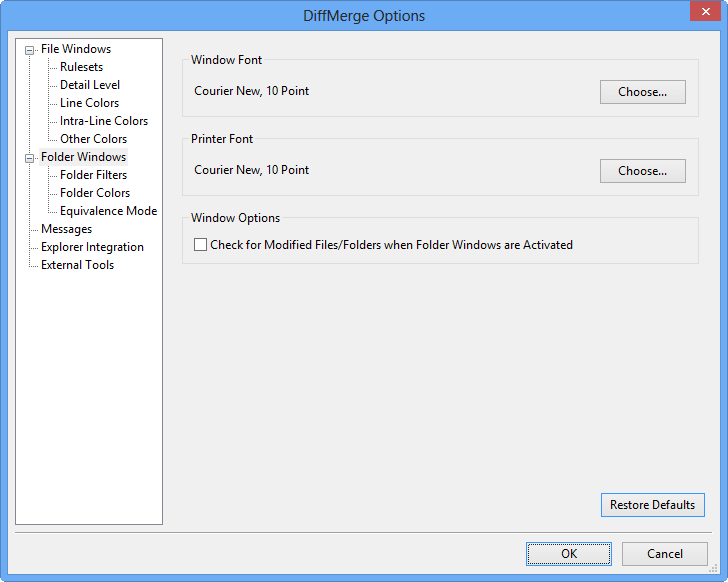728x582 pixels.
Task: Go to Intra-Line Colors settings
Action: click(x=103, y=121)
